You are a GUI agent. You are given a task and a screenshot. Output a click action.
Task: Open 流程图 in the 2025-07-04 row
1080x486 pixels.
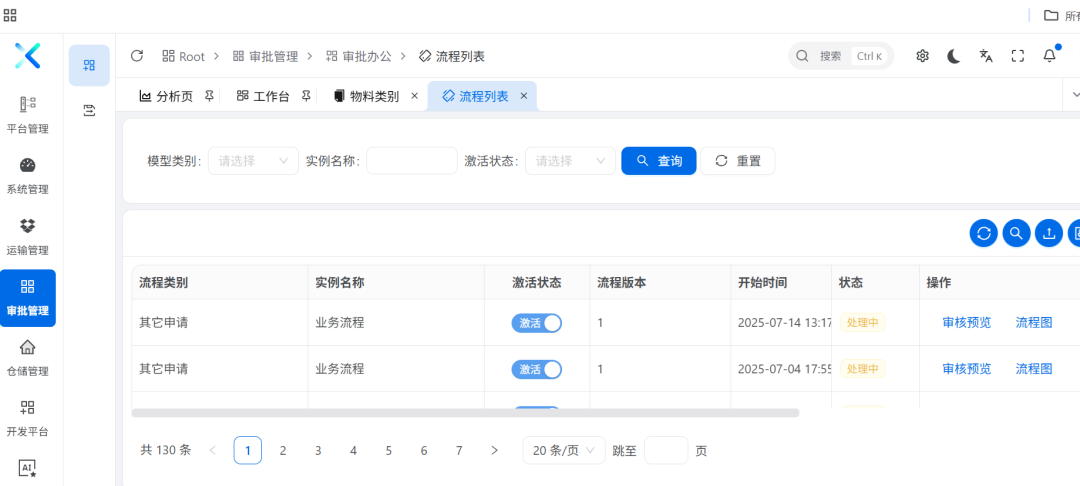1034,369
